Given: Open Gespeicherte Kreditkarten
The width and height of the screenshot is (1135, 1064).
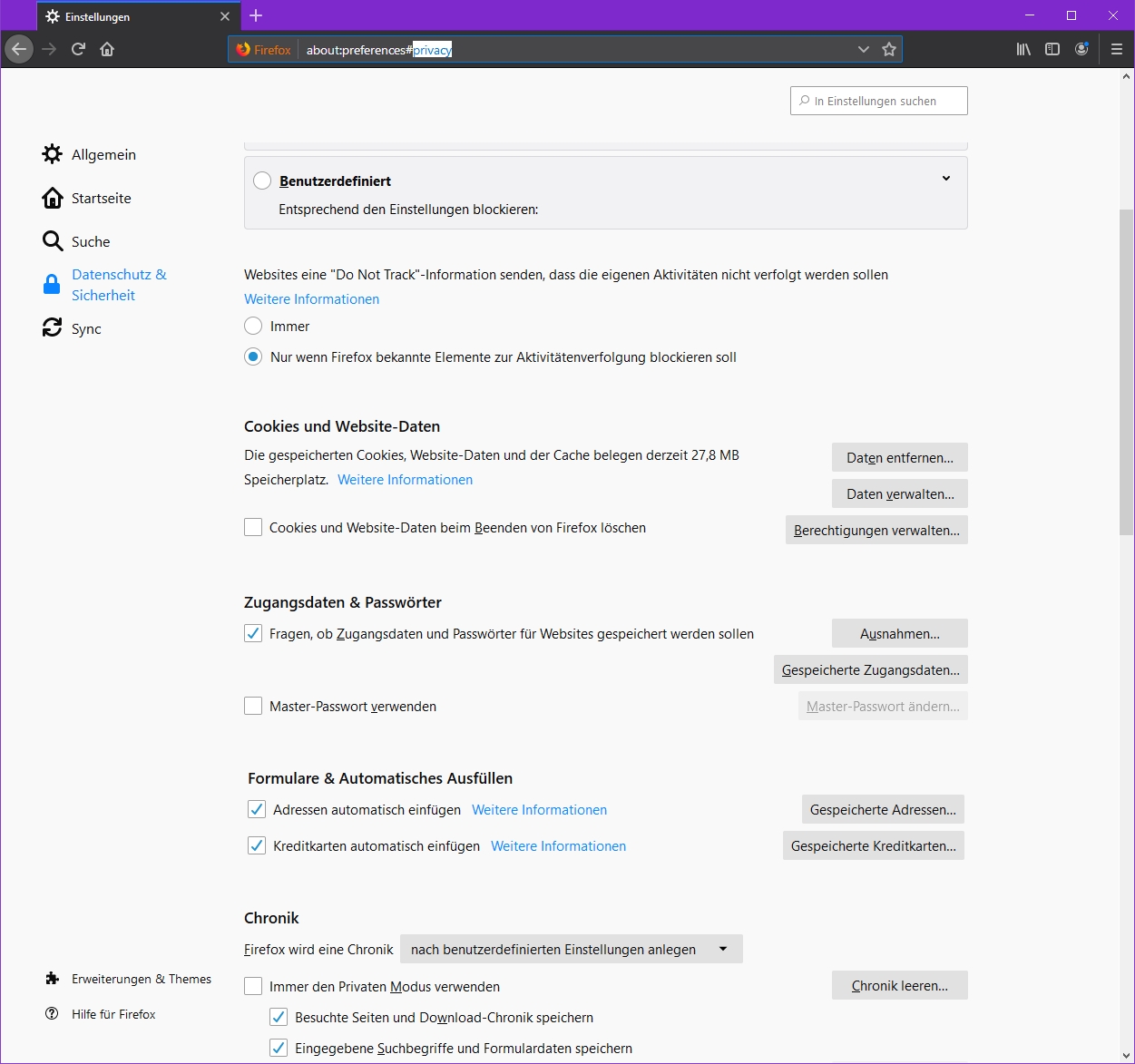Looking at the screenshot, I should pos(874,845).
